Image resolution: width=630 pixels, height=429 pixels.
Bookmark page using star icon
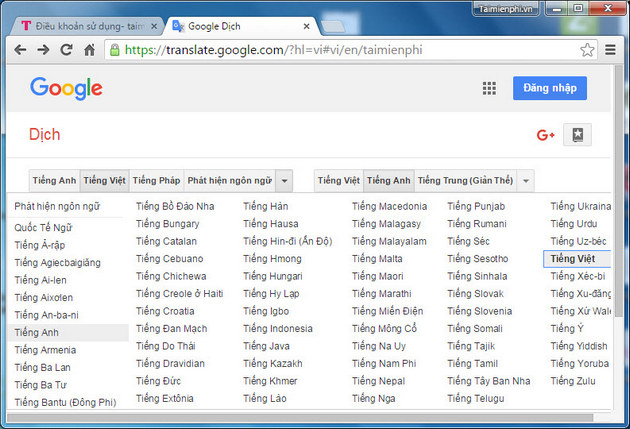(587, 49)
